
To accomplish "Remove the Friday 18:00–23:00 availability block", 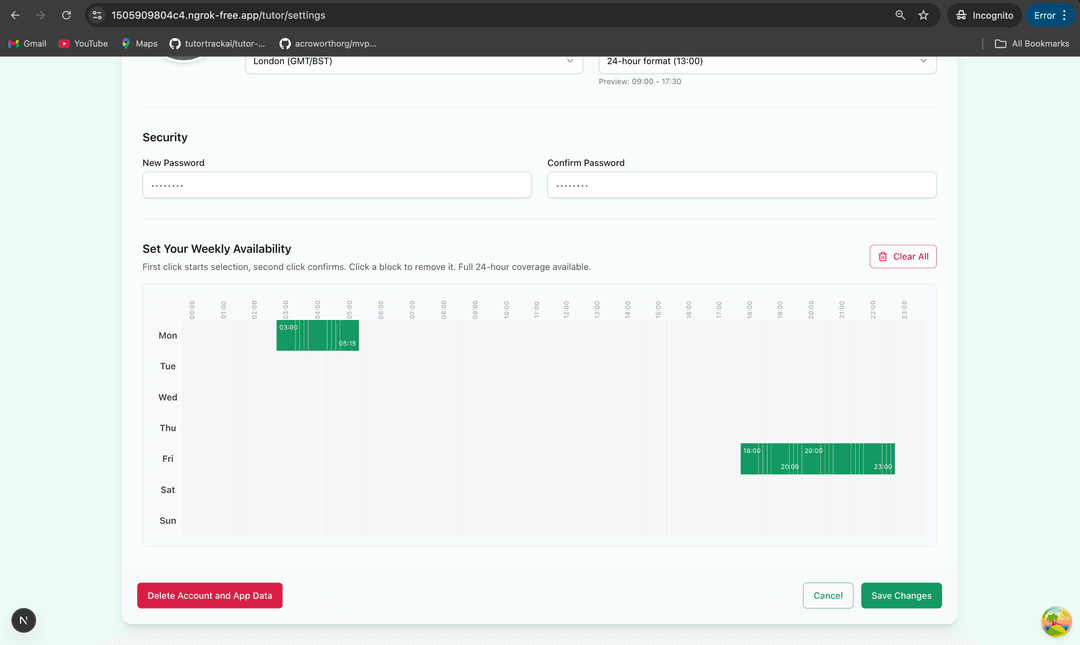I will pyautogui.click(x=818, y=459).
